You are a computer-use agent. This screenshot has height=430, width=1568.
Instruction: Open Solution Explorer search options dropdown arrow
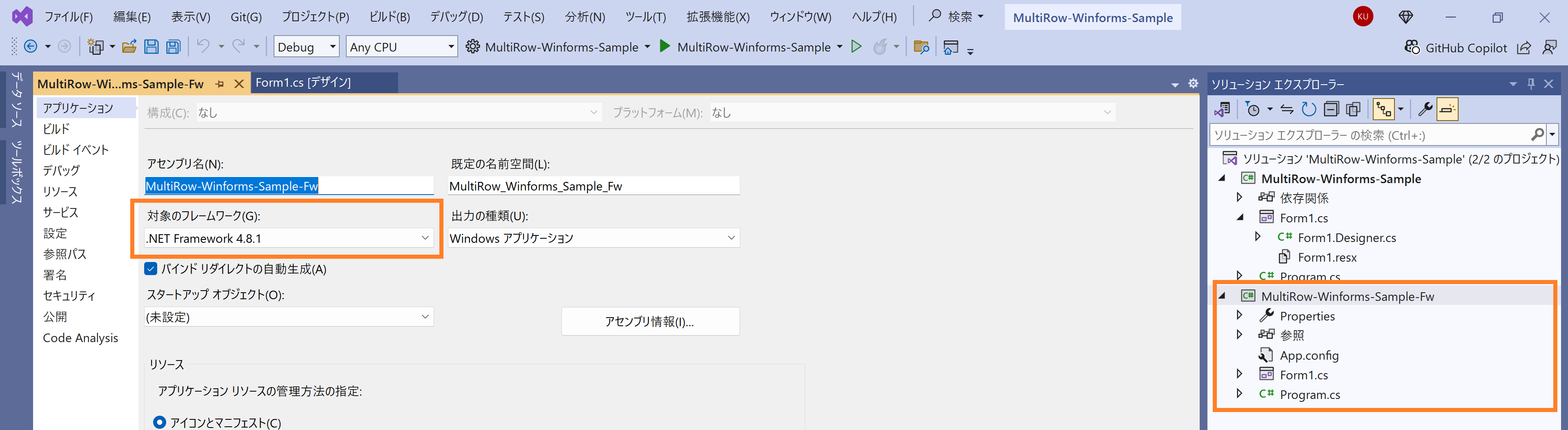click(1552, 134)
